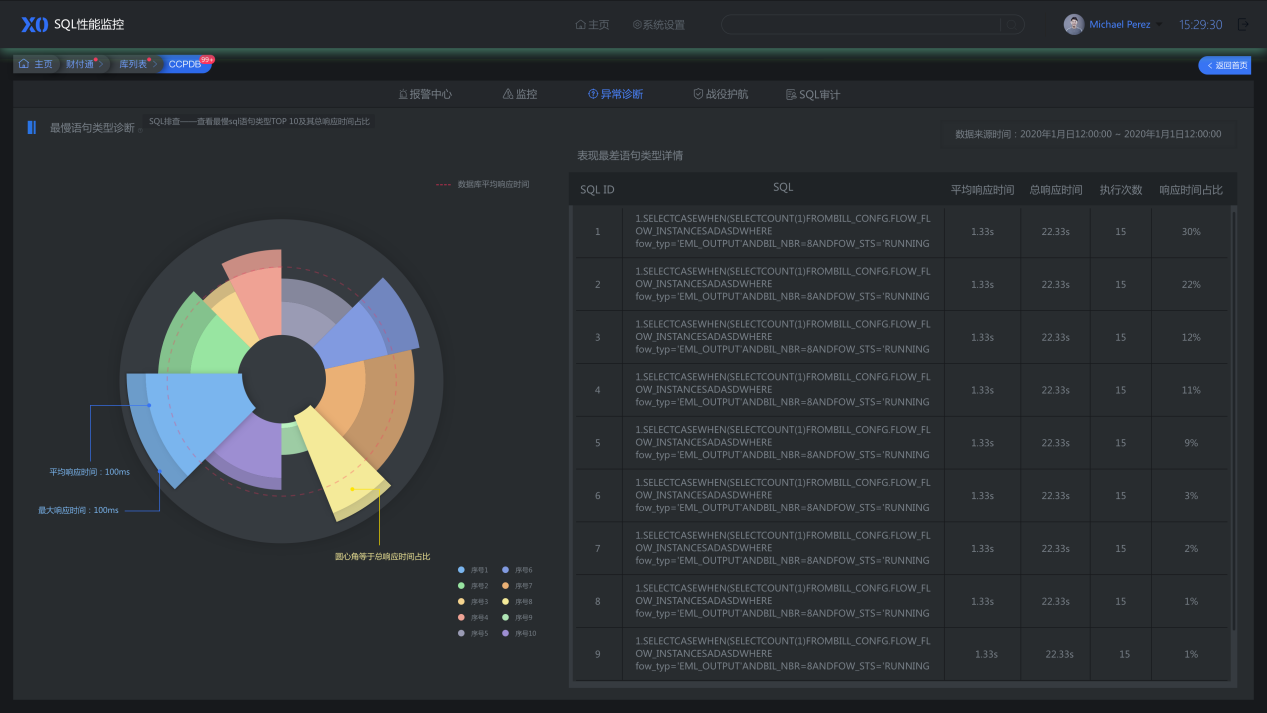Click the 主页 breadcrumb link
1267x713 pixels.
point(43,64)
